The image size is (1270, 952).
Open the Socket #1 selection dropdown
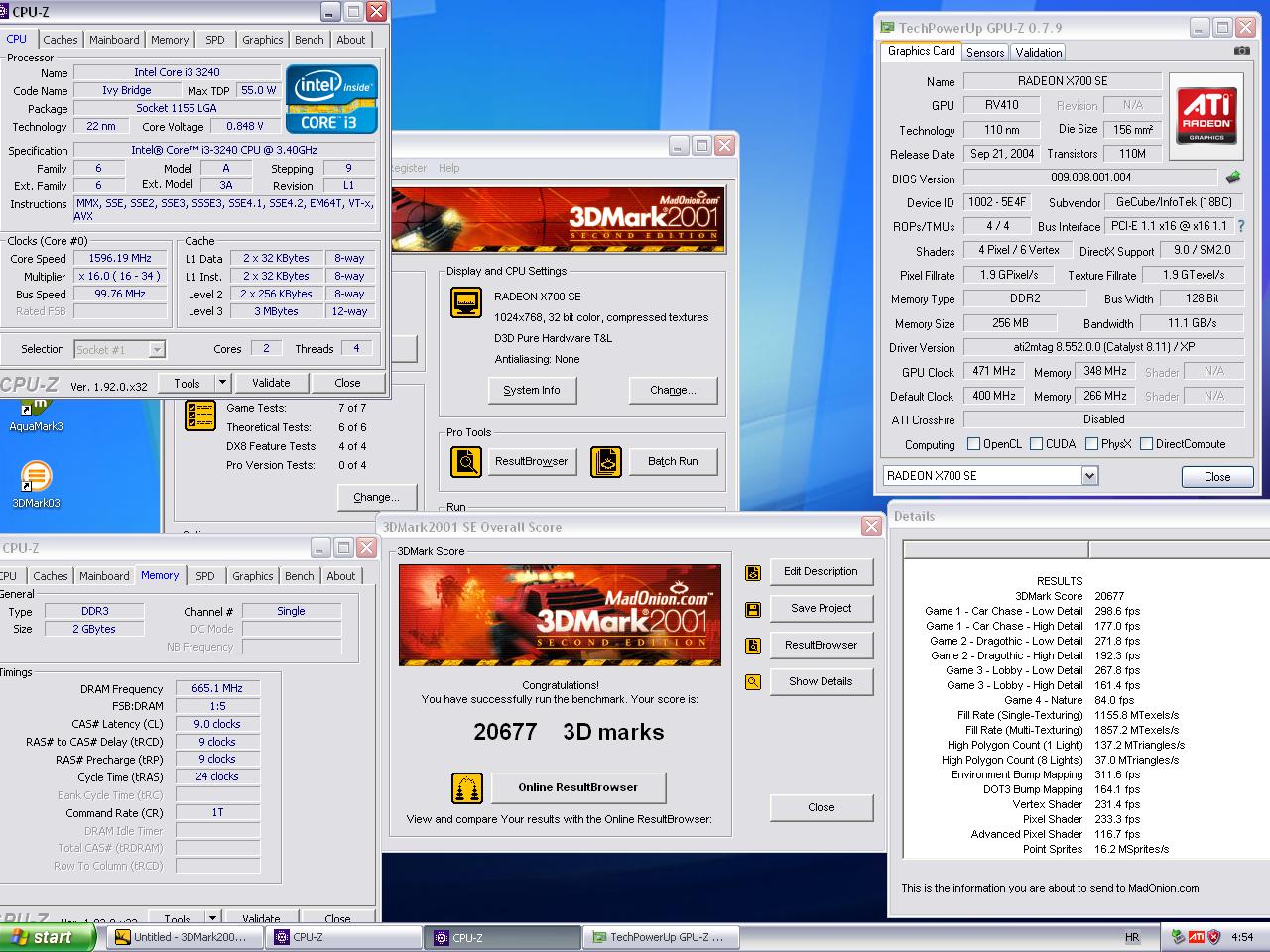(x=157, y=349)
